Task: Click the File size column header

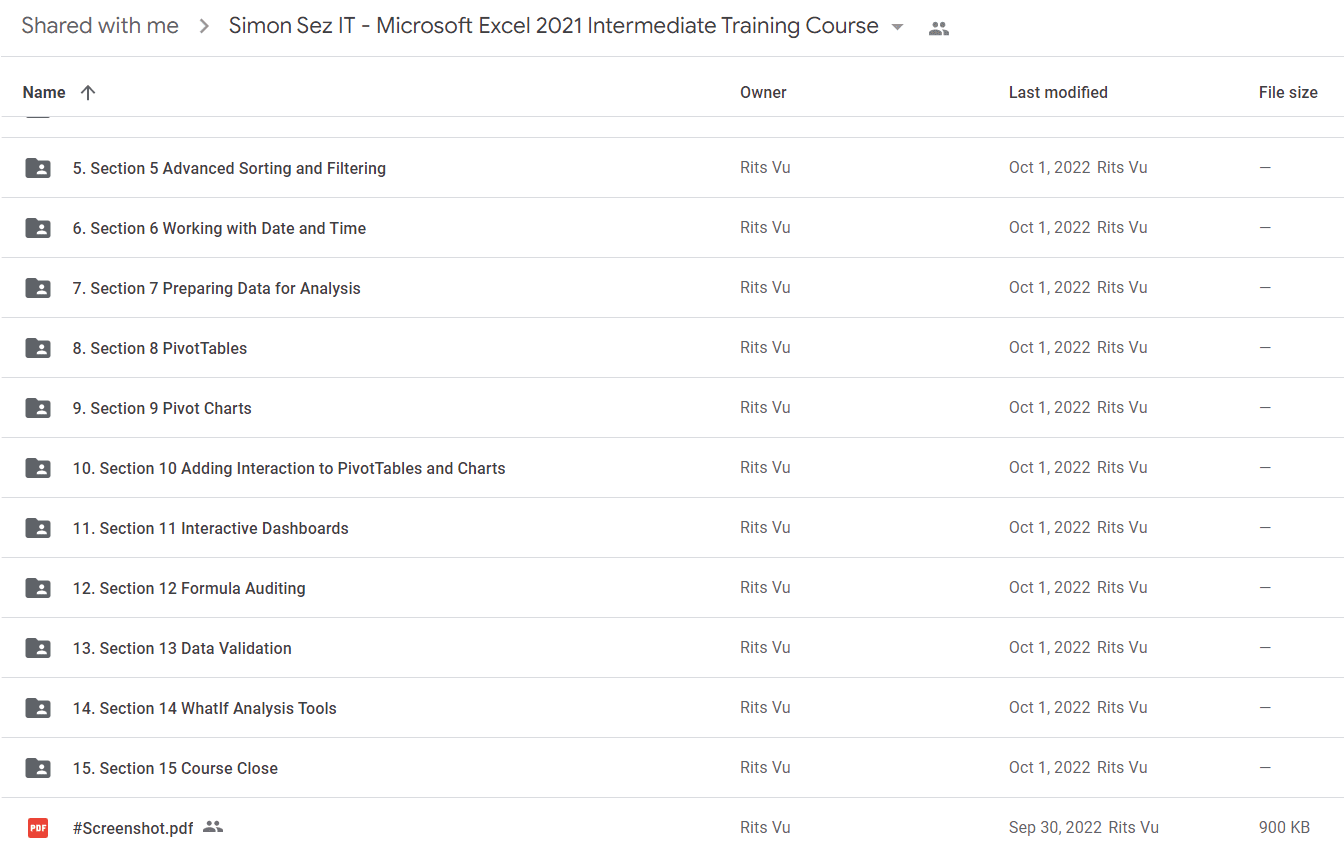Action: click(x=1288, y=92)
